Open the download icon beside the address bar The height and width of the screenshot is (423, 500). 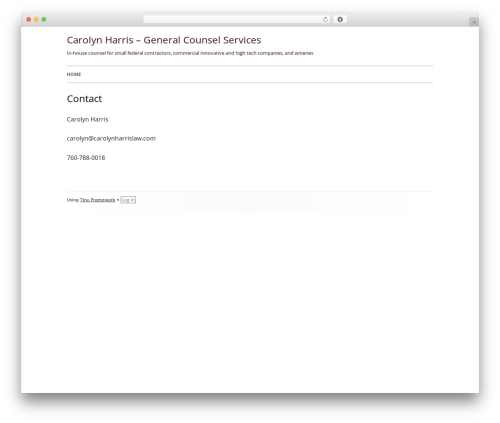(x=340, y=19)
